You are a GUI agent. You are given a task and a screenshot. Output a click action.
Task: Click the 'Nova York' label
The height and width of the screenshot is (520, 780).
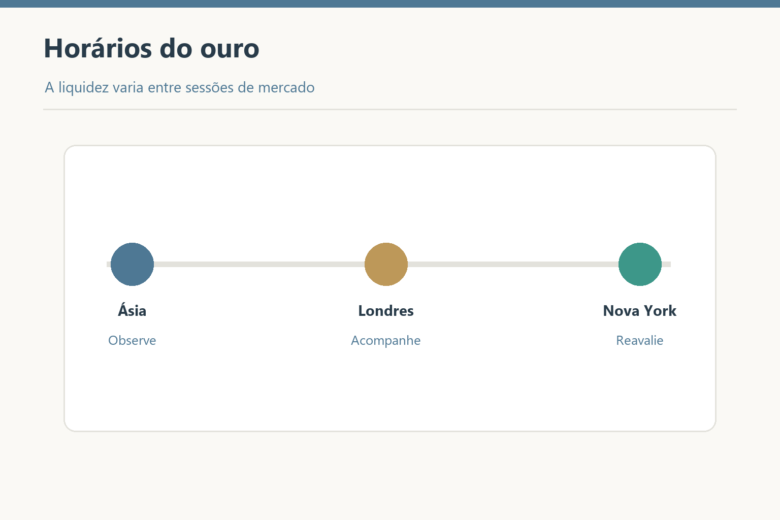pos(640,311)
